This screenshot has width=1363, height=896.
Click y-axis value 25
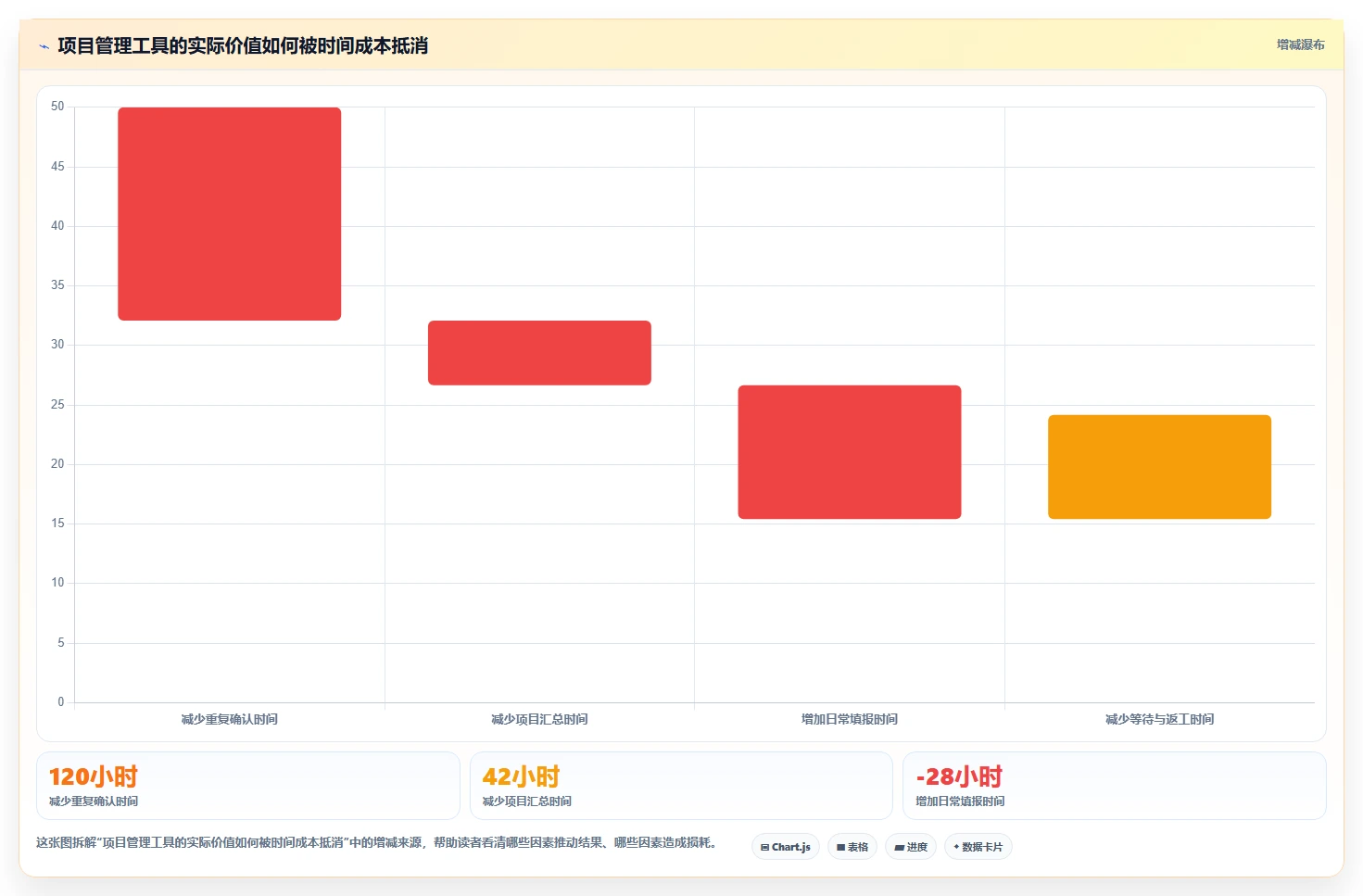coord(57,405)
